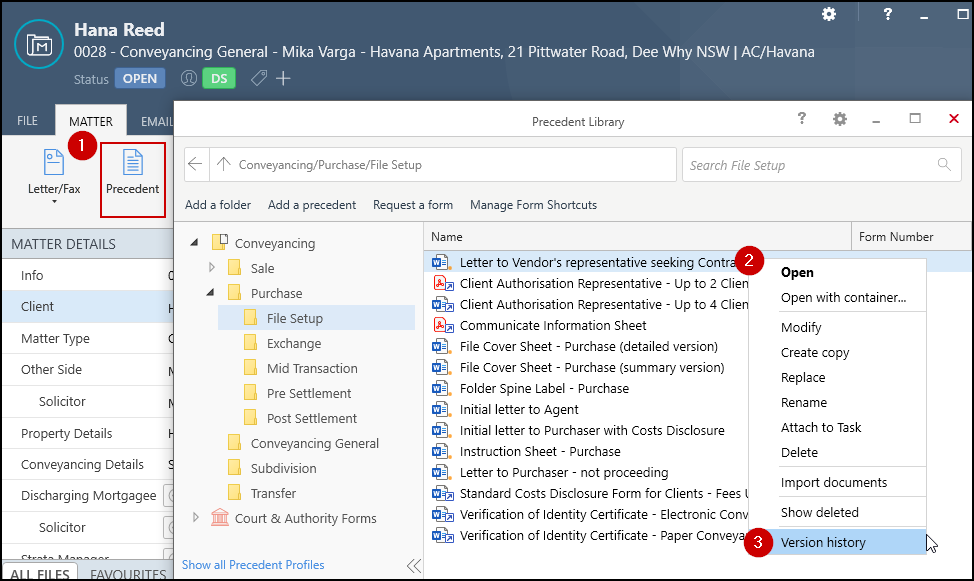The width and height of the screenshot is (974, 581).
Task: Navigate up one folder level arrow
Action: pos(223,165)
